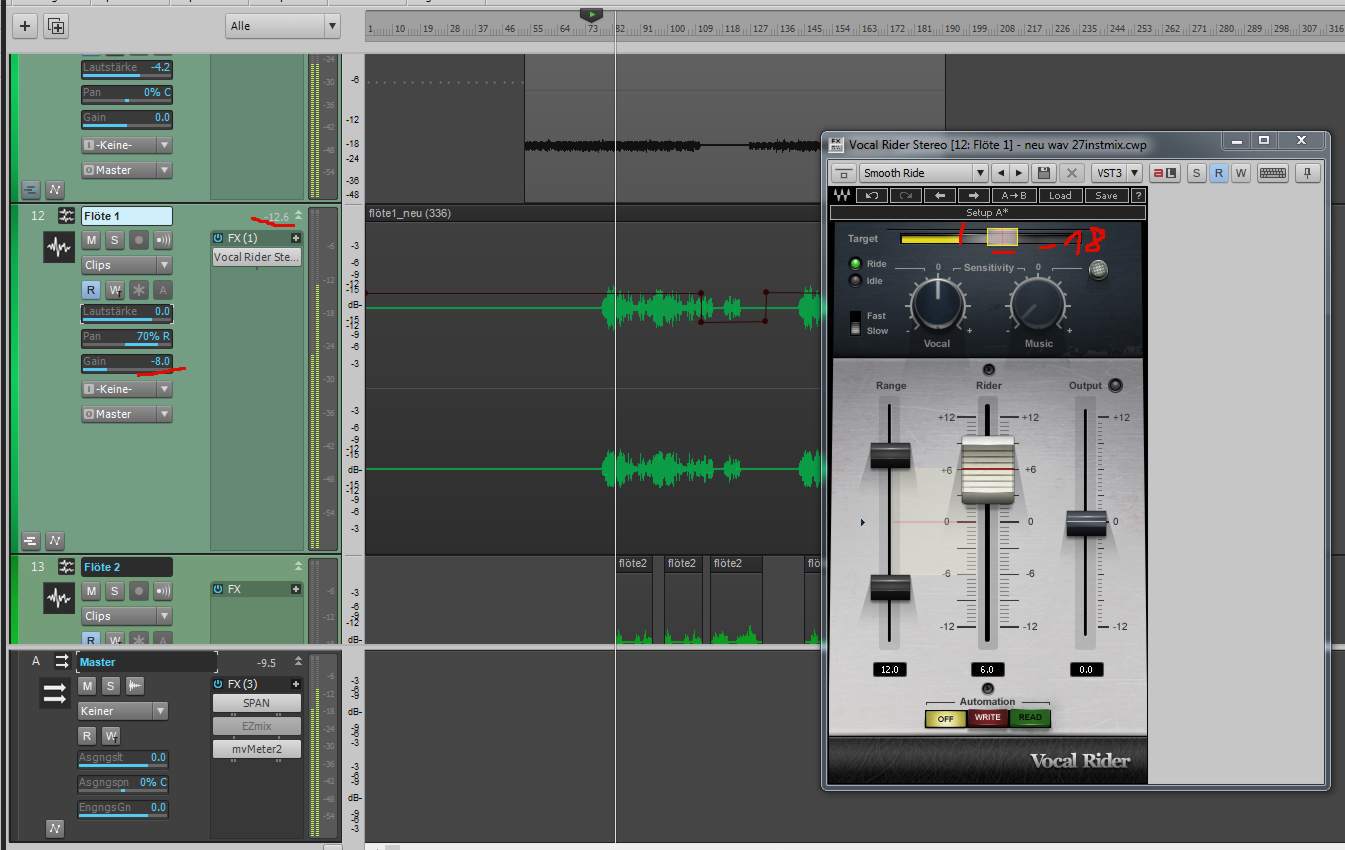Add an effect to Flöte 1 FX rack

tap(296, 238)
